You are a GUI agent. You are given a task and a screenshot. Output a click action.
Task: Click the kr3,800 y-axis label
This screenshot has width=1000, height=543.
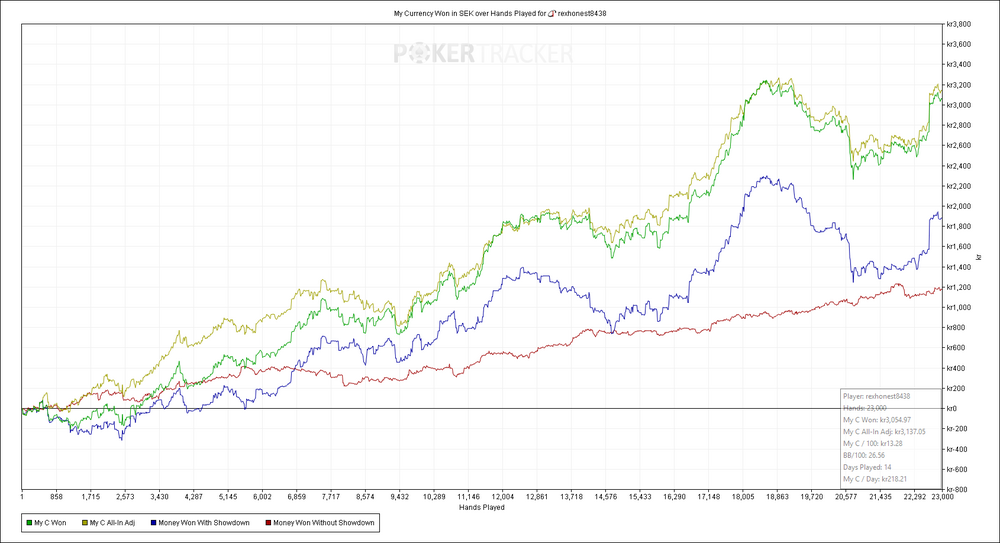tap(959, 24)
